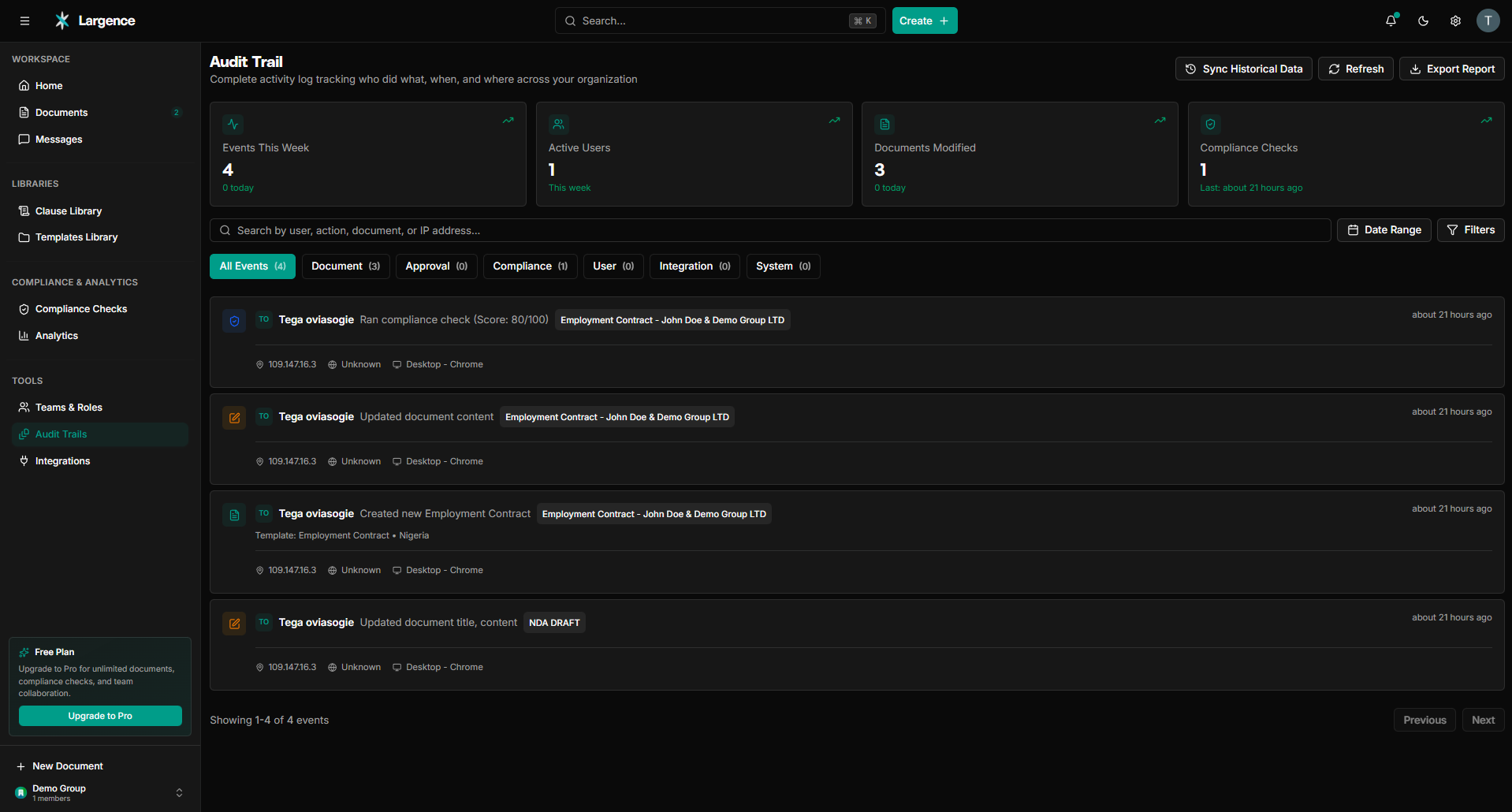Toggle dark mode moon icon
Viewport: 1512px width, 812px height.
(x=1423, y=21)
